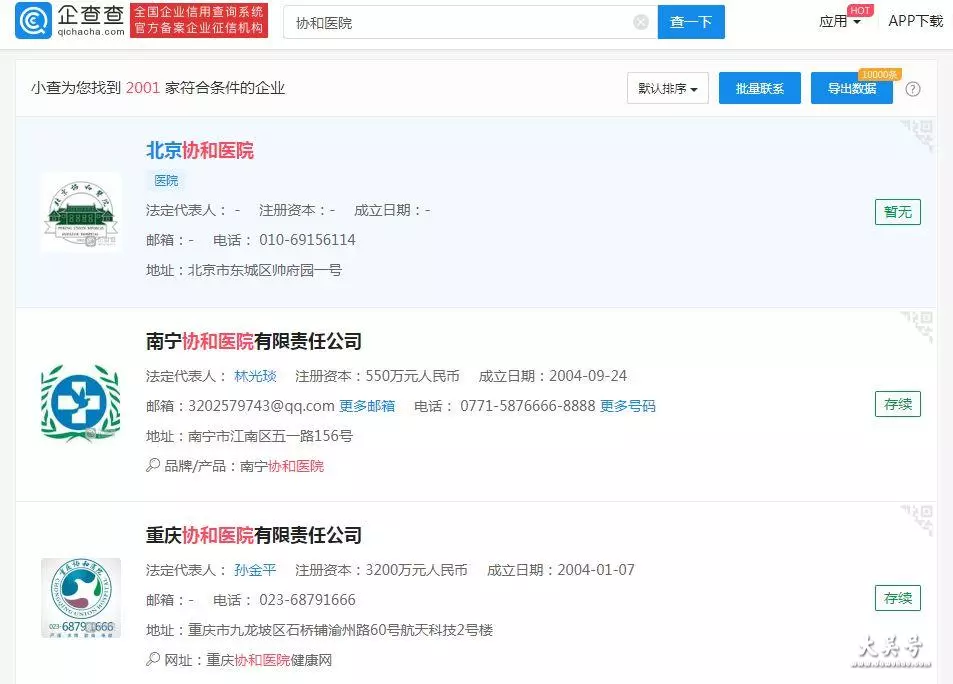
Task: Expand the 默认排序 sorting dropdown
Action: pos(667,88)
